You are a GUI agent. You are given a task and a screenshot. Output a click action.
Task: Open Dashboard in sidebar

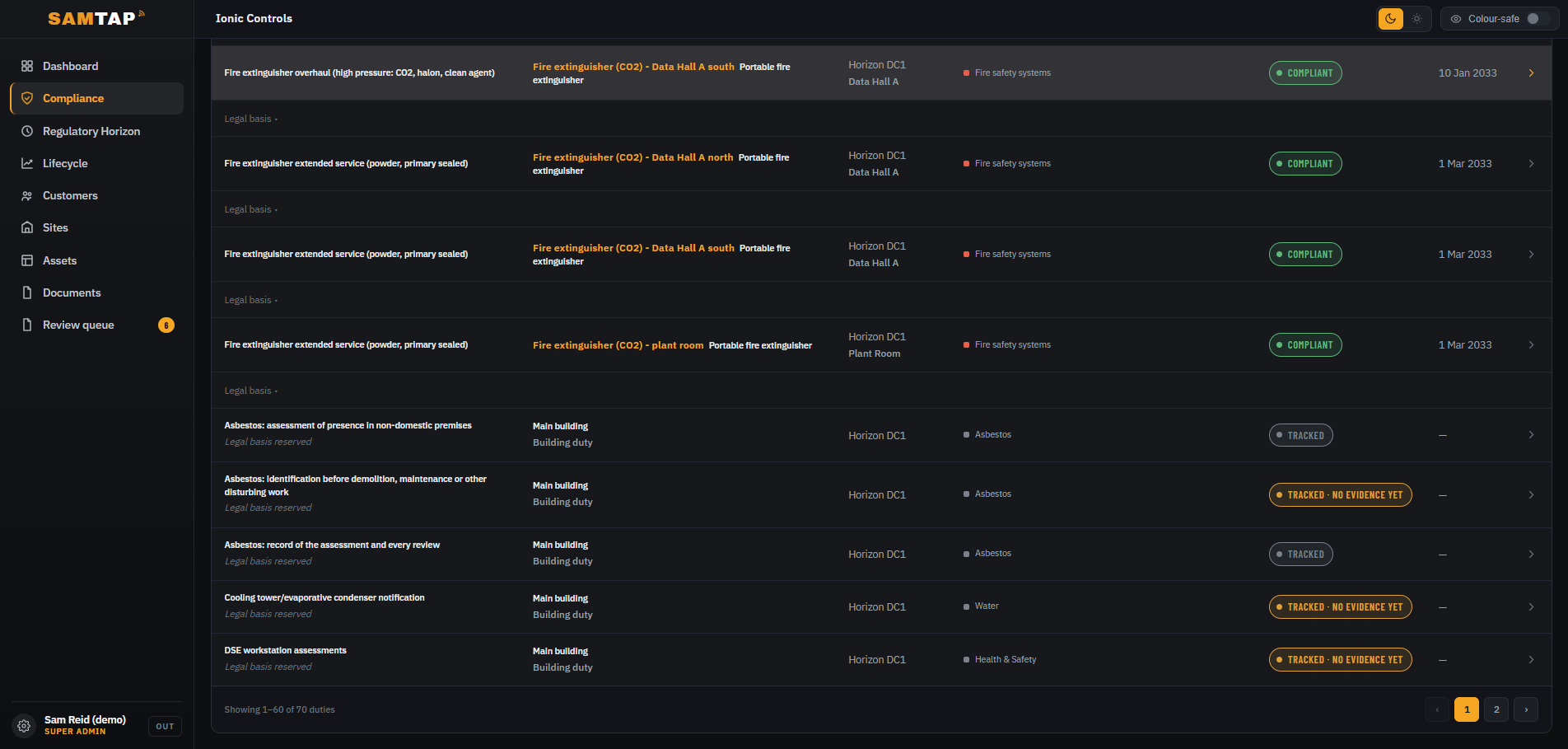tap(96, 66)
